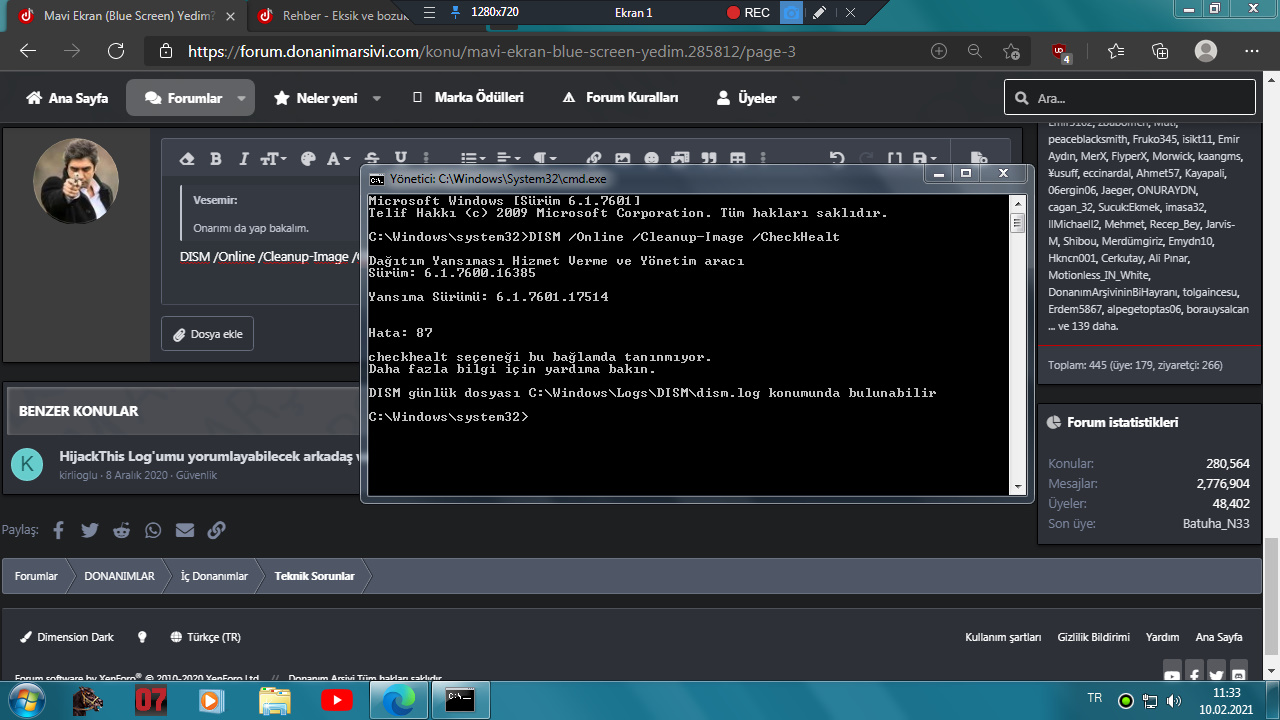The image size is (1280, 720).
Task: Share the thread on Facebook
Action: tap(58, 530)
